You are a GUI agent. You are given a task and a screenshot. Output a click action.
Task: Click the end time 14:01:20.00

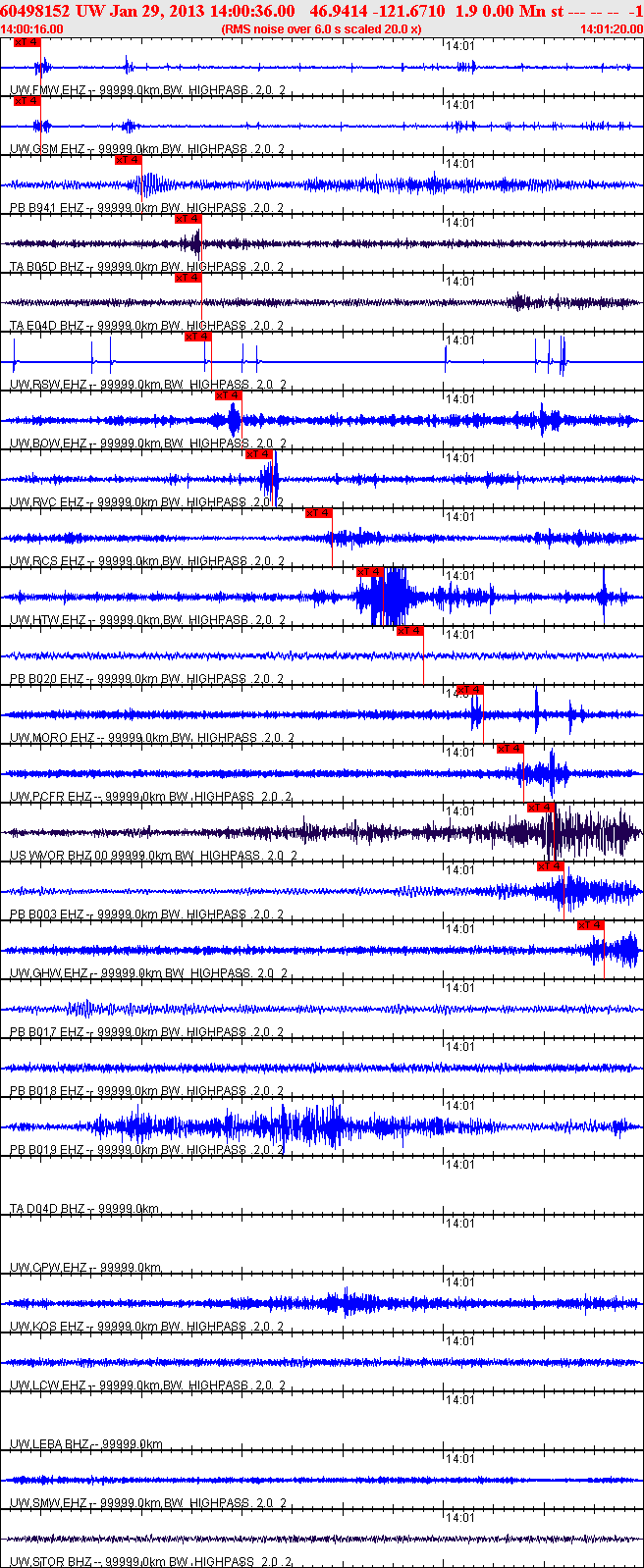pos(612,29)
